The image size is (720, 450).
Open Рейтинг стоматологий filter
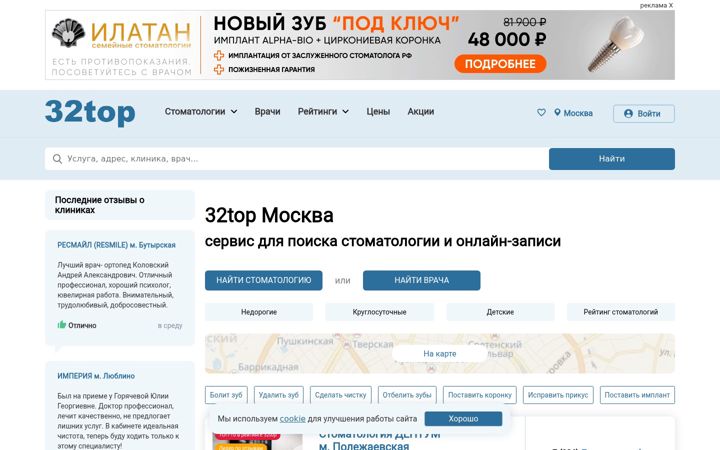pos(621,312)
